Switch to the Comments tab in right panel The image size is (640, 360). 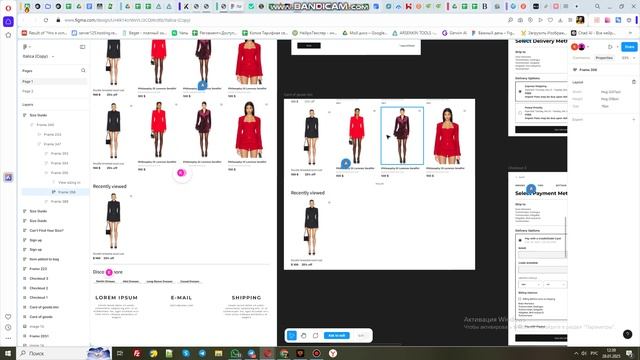pyautogui.click(x=581, y=58)
